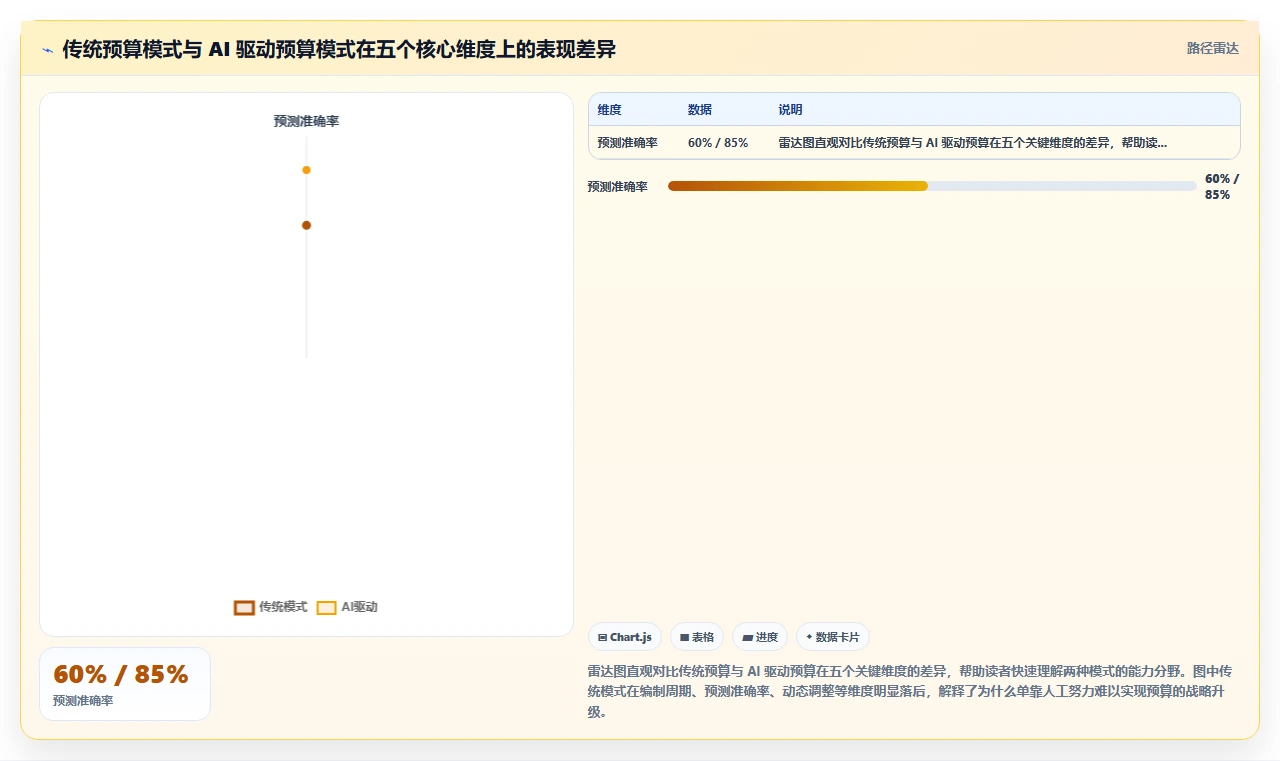This screenshot has height=761, width=1280.
Task: Toggle the 传统模式 legend item
Action: [270, 607]
